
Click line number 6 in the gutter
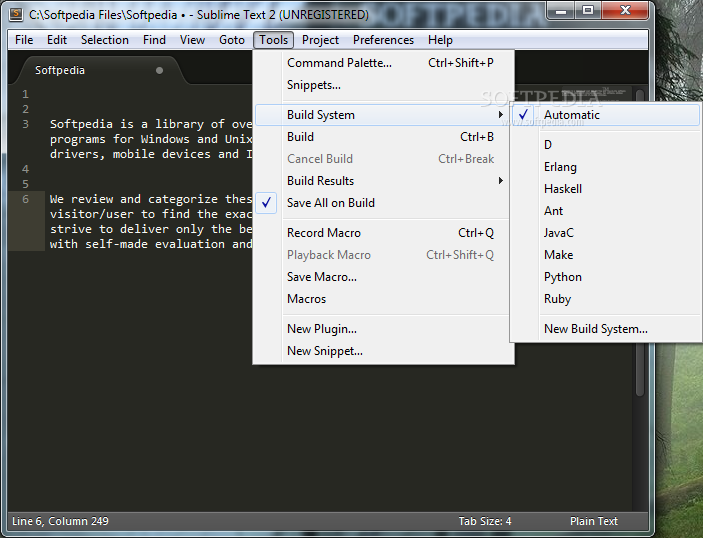pos(26,199)
